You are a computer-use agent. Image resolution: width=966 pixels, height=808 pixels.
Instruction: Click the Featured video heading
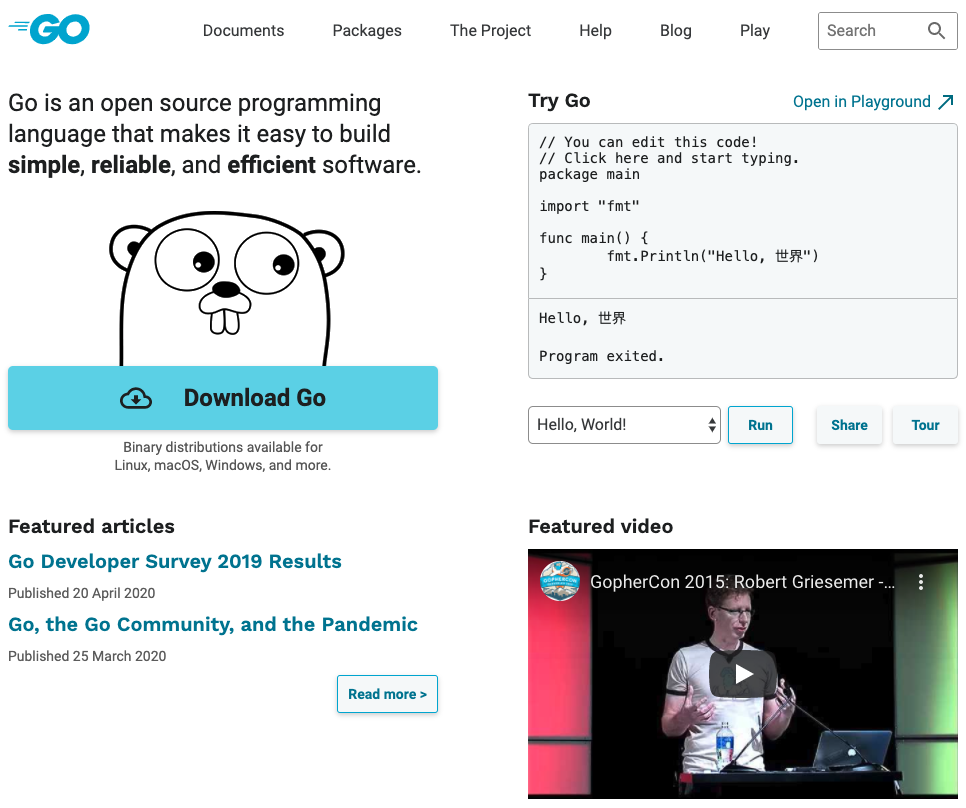[601, 527]
